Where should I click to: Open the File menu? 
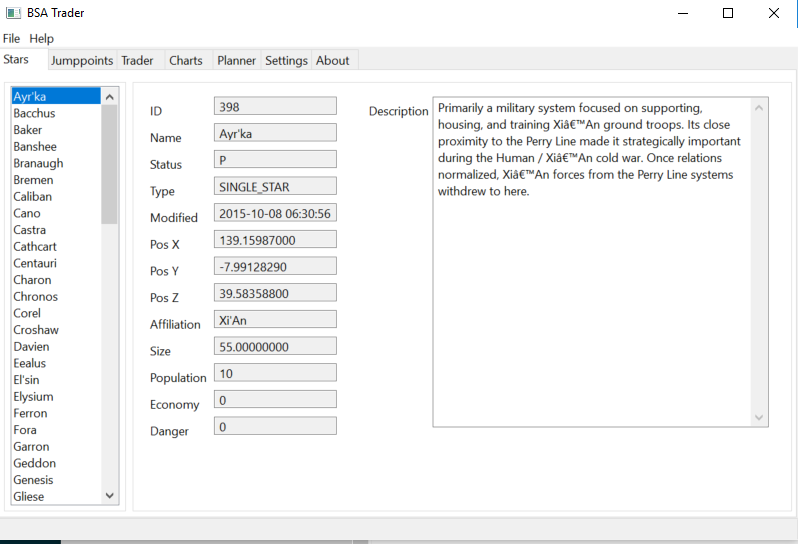tap(12, 38)
